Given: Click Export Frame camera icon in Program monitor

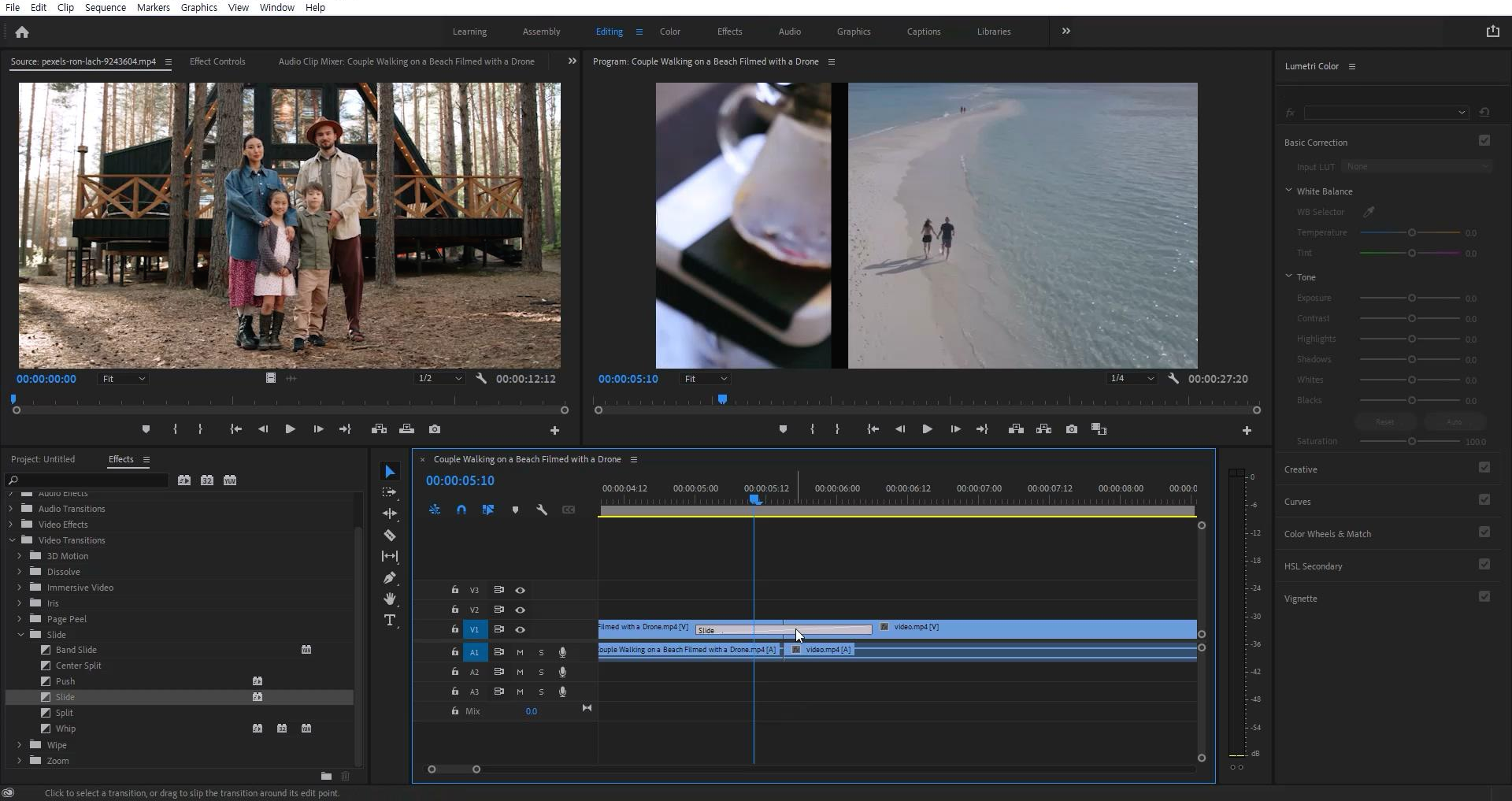Looking at the screenshot, I should point(1072,429).
